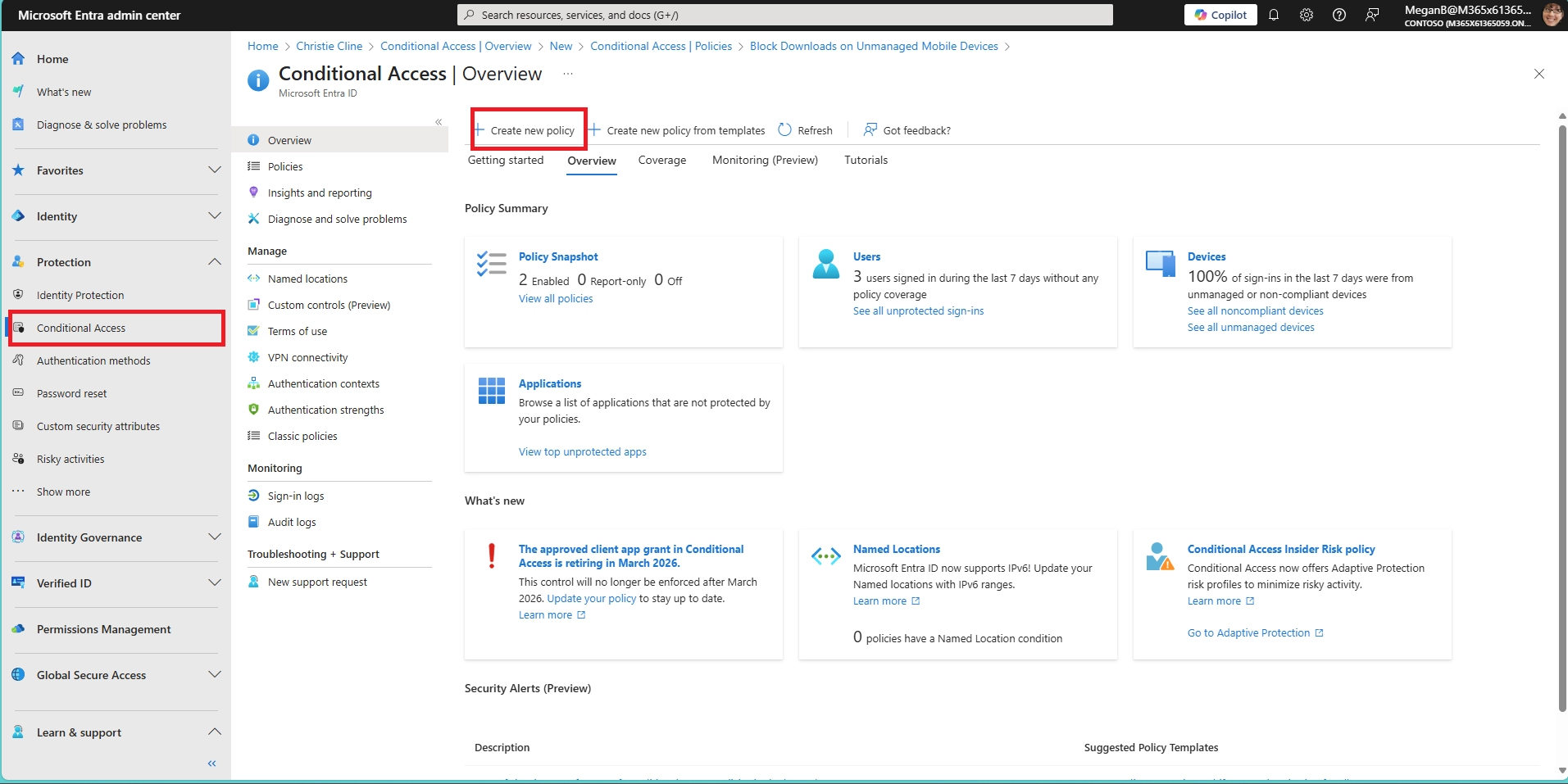
Task: Click the search resources input box
Action: pyautogui.click(x=784, y=15)
